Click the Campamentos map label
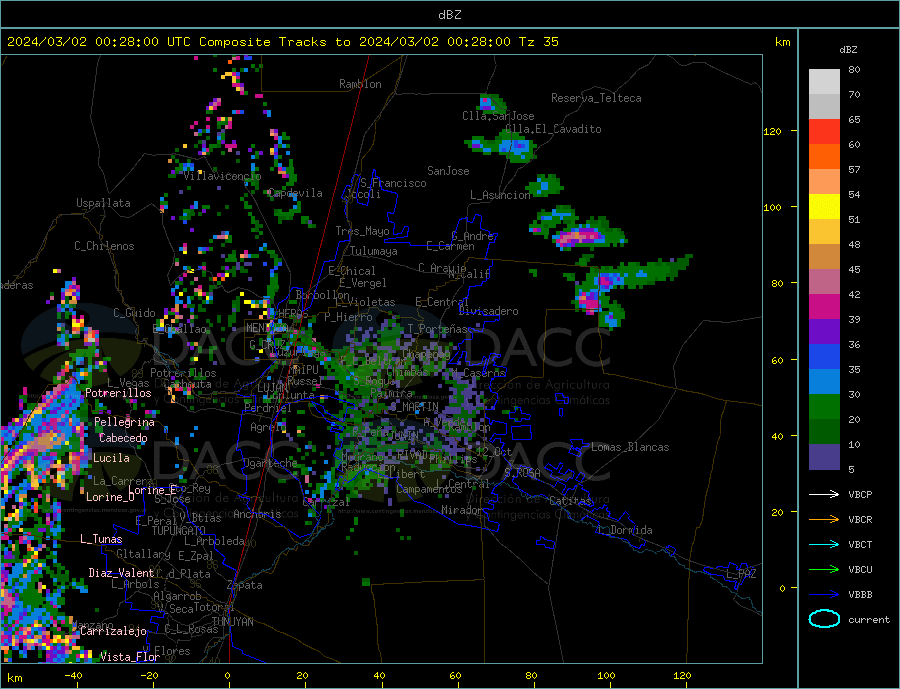 click(x=429, y=490)
